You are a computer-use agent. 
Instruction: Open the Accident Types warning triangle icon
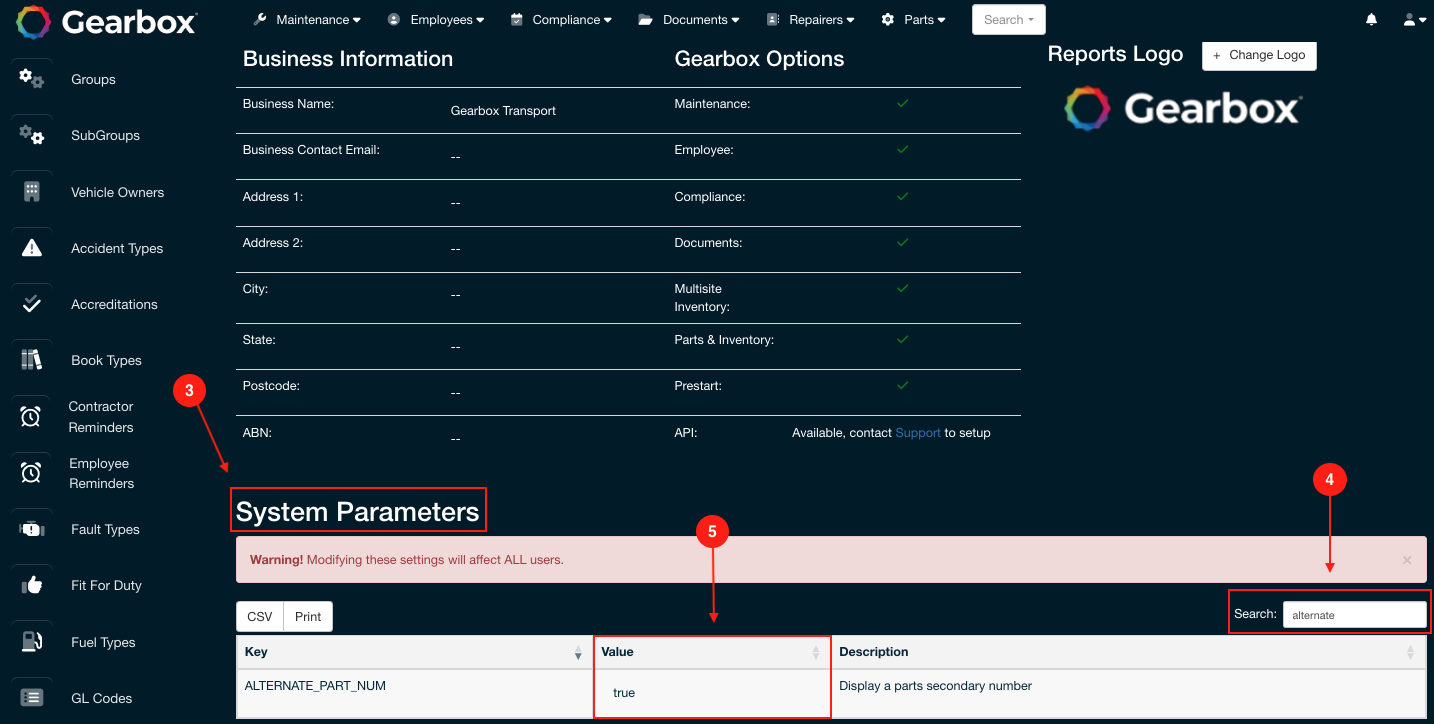(x=32, y=248)
